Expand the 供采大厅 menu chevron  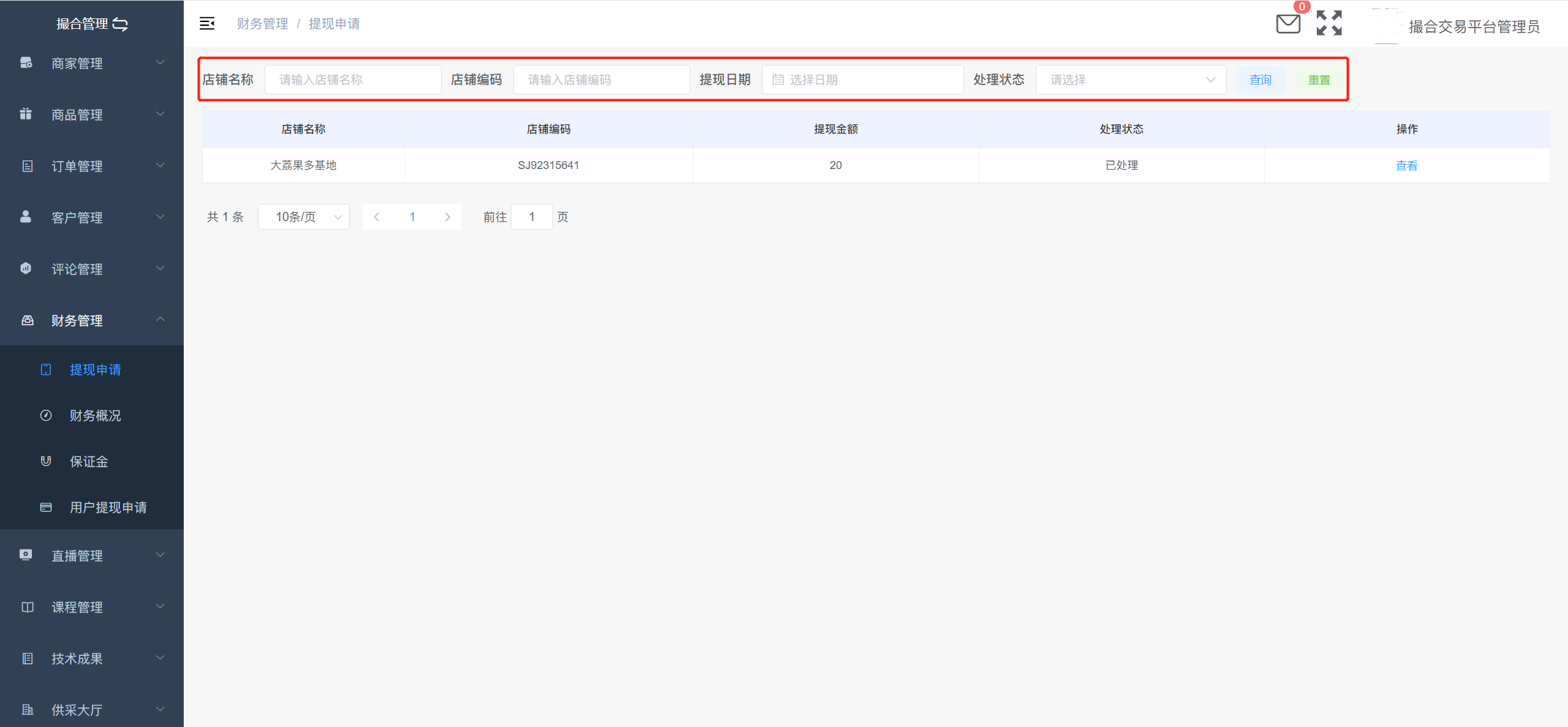[x=160, y=709]
